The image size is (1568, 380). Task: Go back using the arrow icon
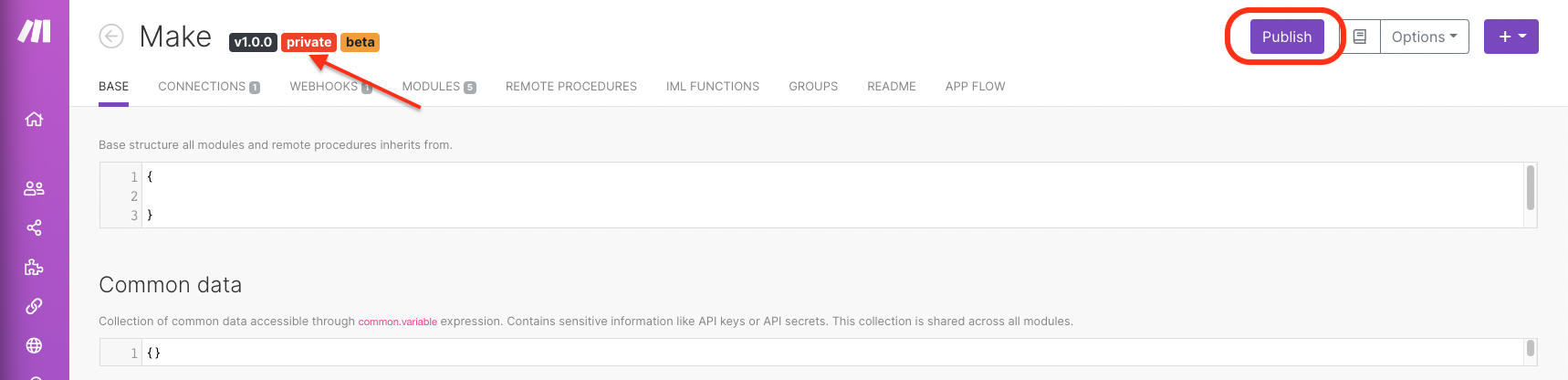point(111,37)
